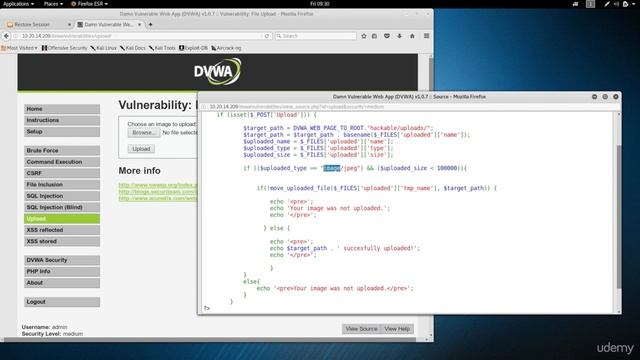This screenshot has width=640, height=360.
Task: Click highlighted 'image' text in source code
Action: pos(331,168)
